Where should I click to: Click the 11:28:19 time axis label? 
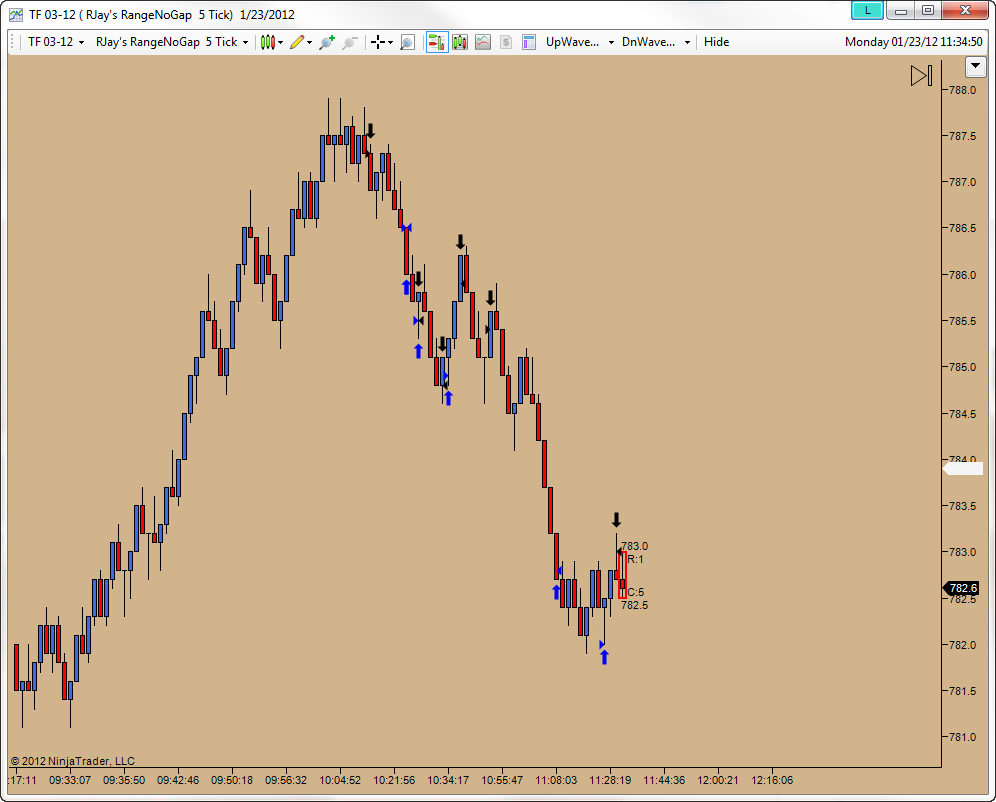[610, 780]
